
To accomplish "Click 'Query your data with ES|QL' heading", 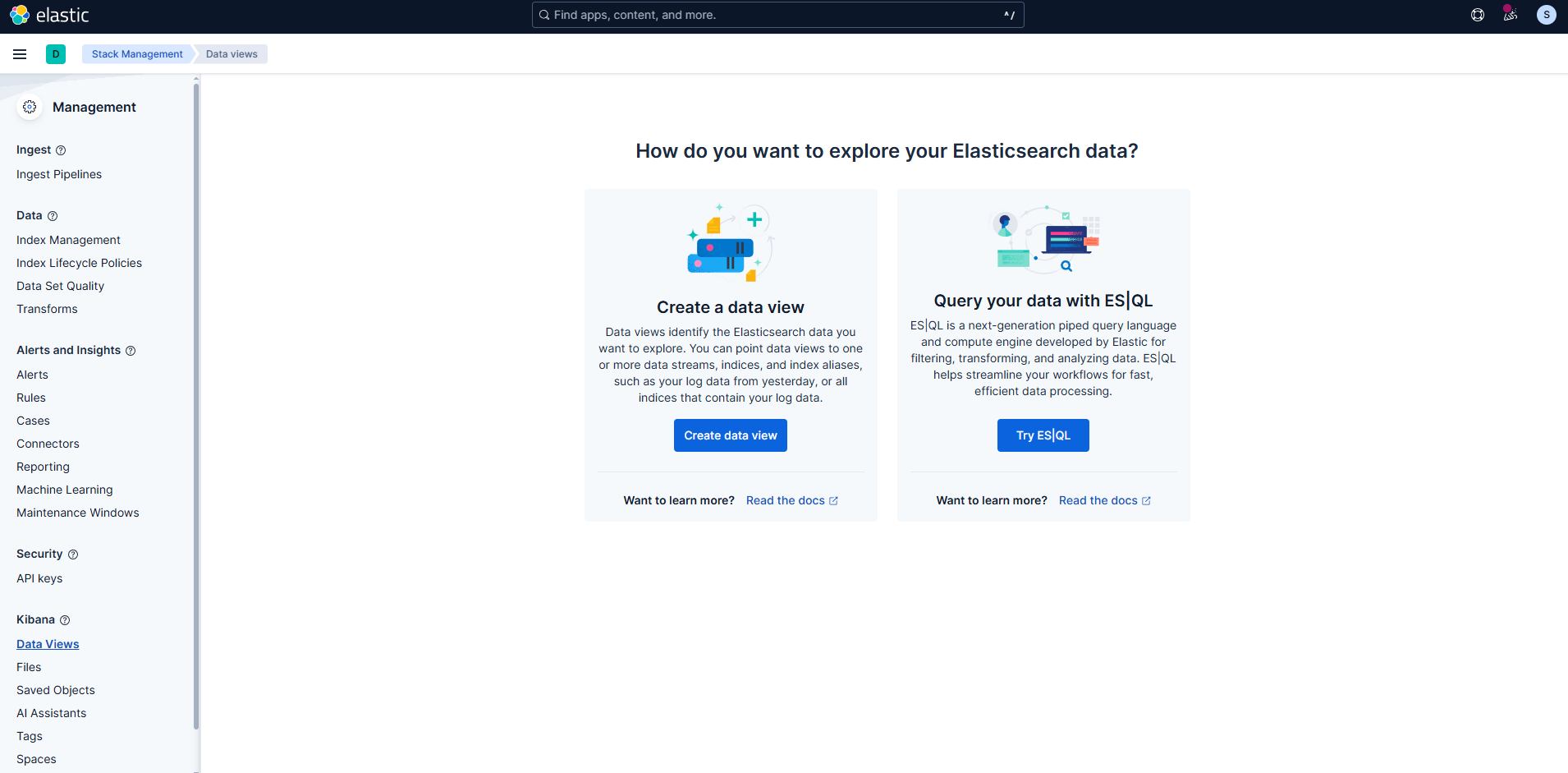I will [x=1043, y=301].
